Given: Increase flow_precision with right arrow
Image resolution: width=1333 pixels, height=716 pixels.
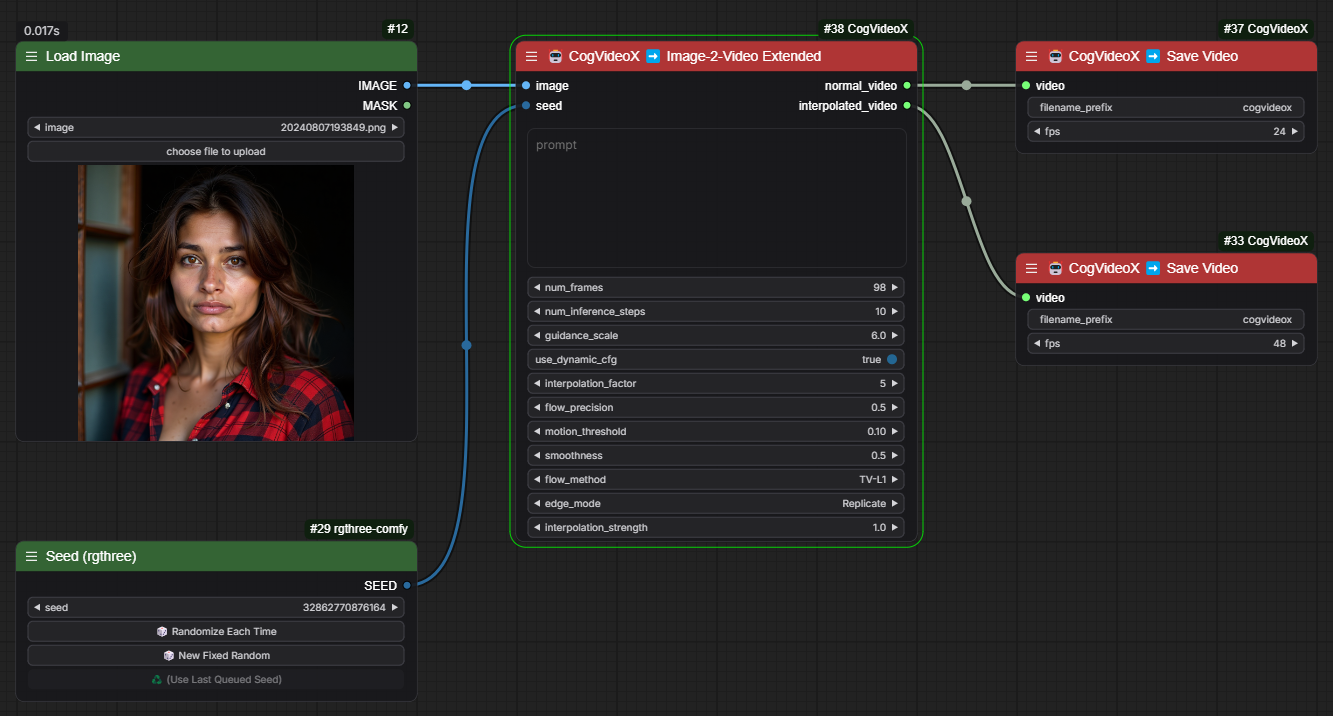Looking at the screenshot, I should pos(895,408).
